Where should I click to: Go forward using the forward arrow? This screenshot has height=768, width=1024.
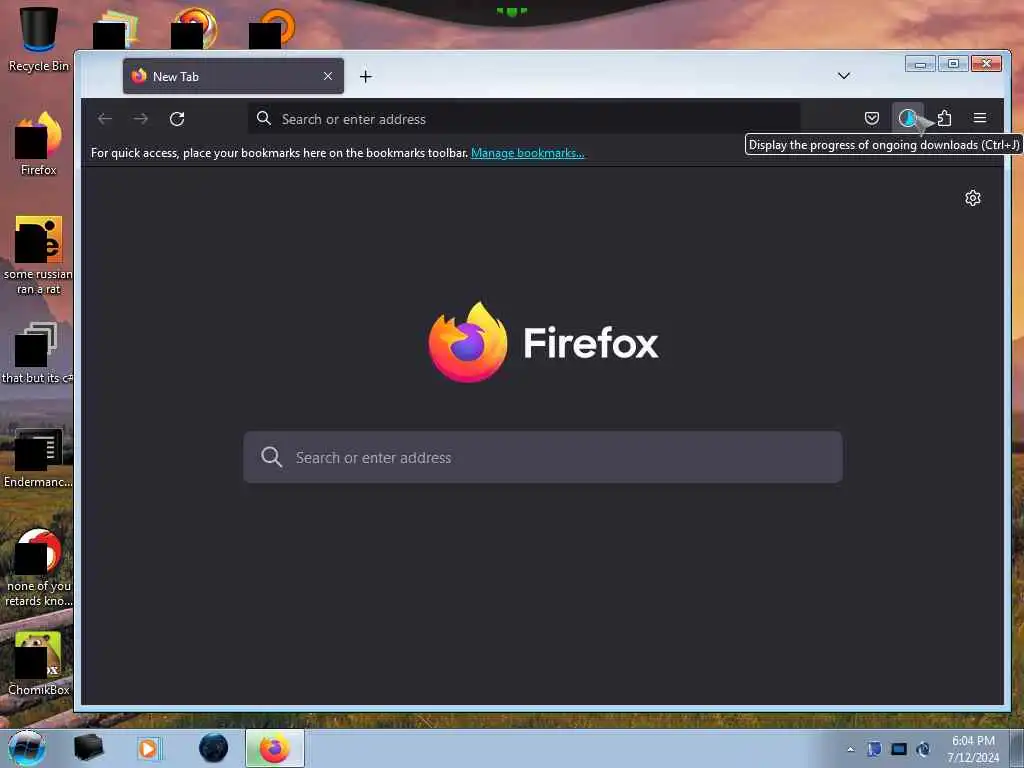[x=140, y=119]
